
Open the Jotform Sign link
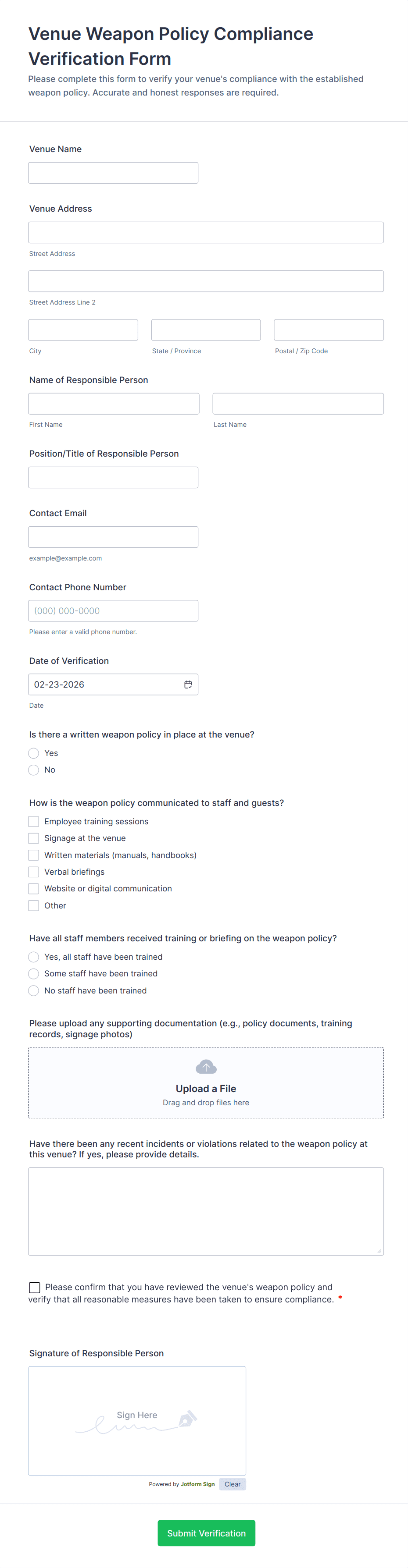[197, 1484]
